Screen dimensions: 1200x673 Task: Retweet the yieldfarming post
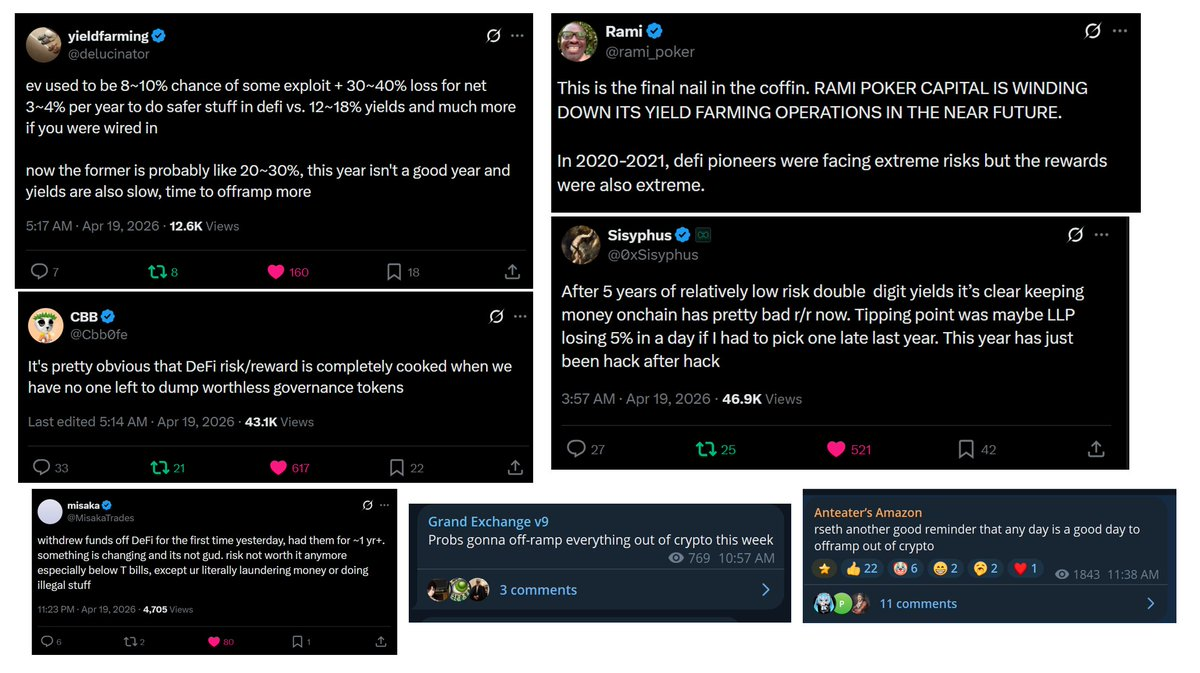pyautogui.click(x=157, y=272)
